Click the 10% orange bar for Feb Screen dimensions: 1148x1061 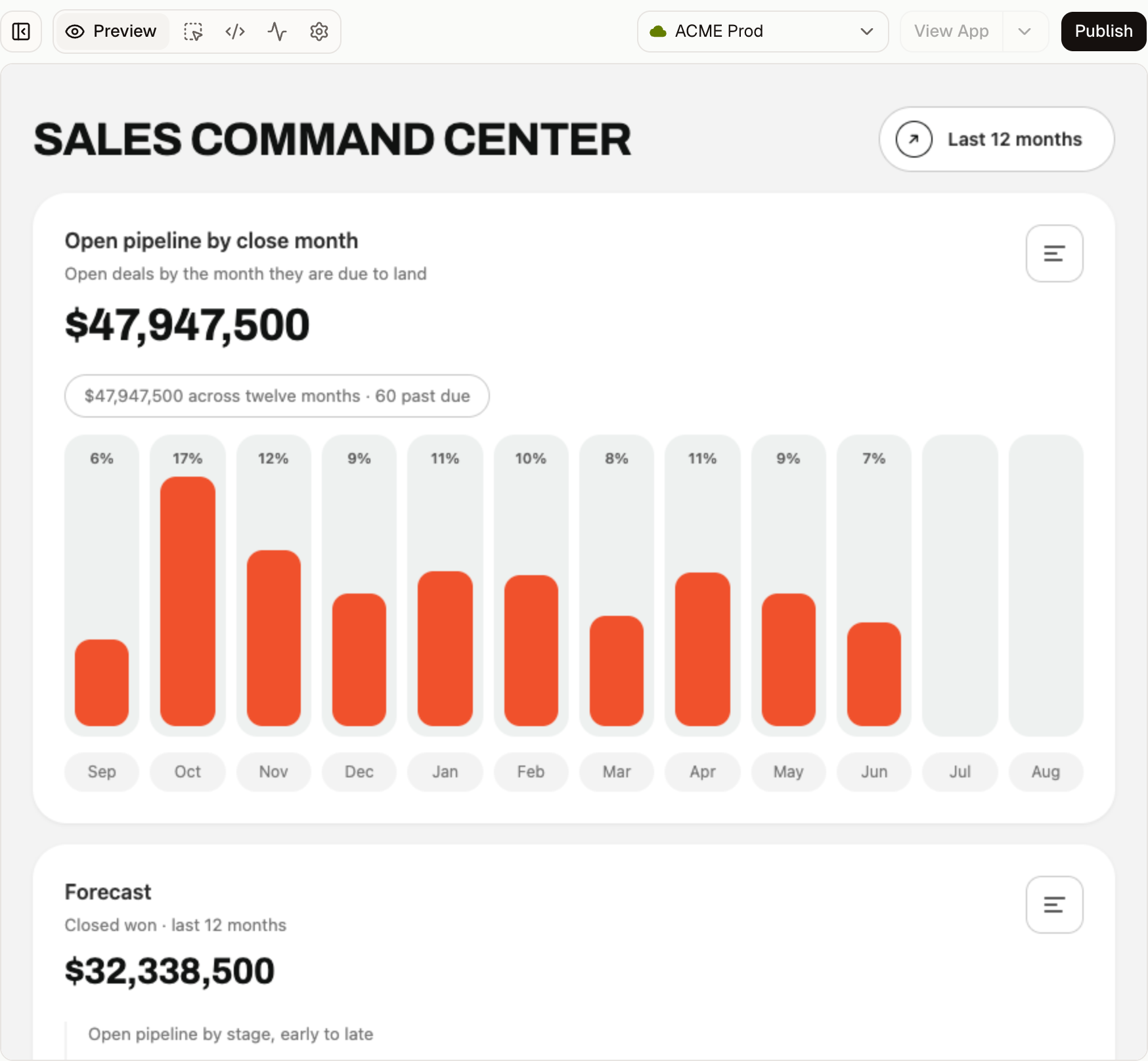(531, 650)
